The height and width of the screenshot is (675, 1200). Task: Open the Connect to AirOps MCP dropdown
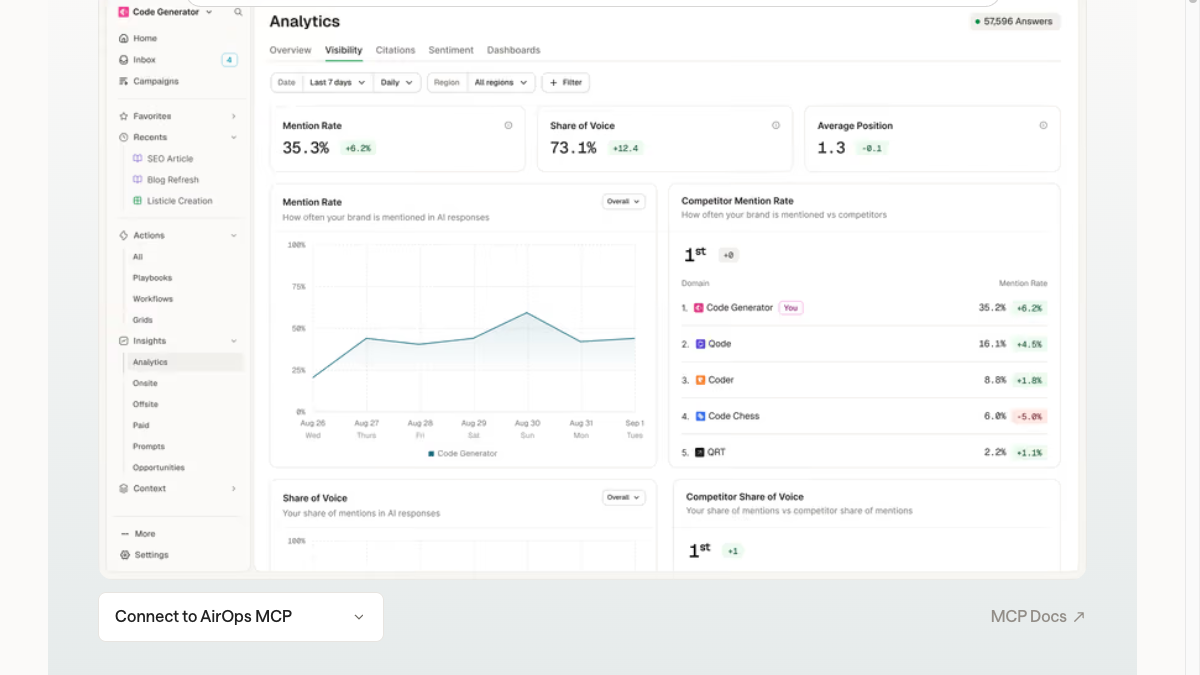click(241, 617)
